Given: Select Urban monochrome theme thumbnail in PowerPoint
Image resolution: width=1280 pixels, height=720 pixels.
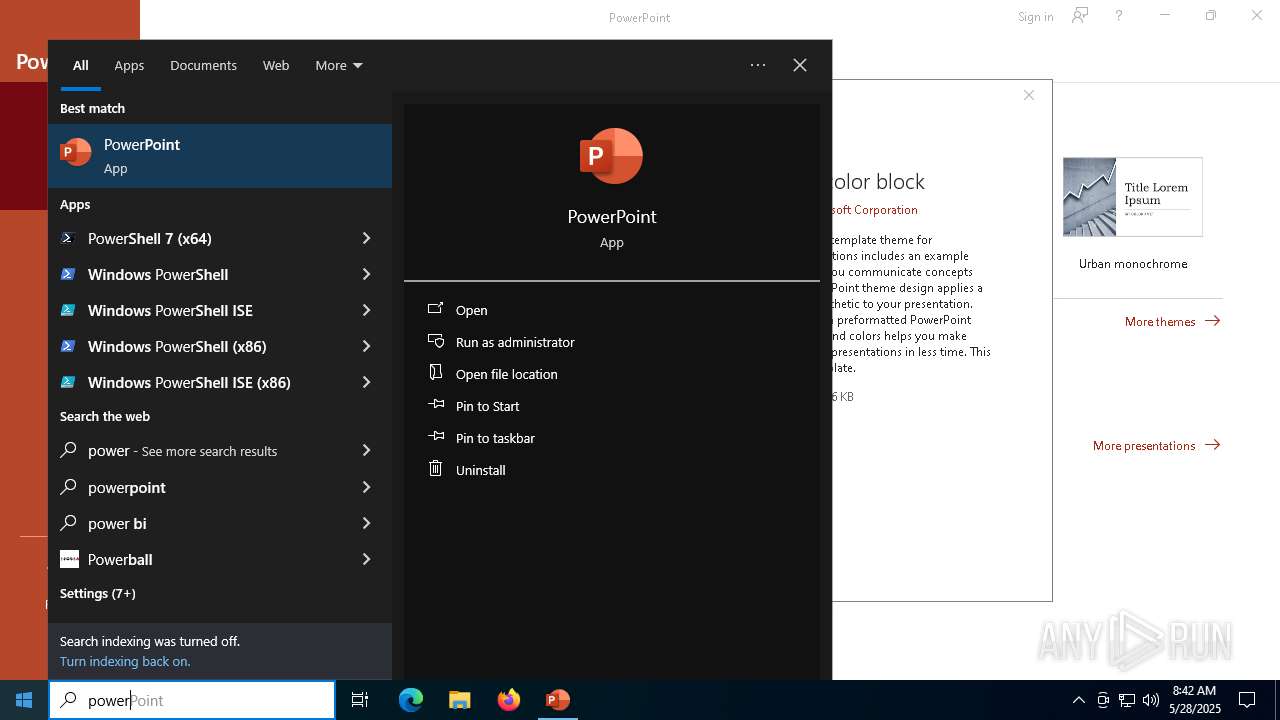Looking at the screenshot, I should click(x=1133, y=197).
